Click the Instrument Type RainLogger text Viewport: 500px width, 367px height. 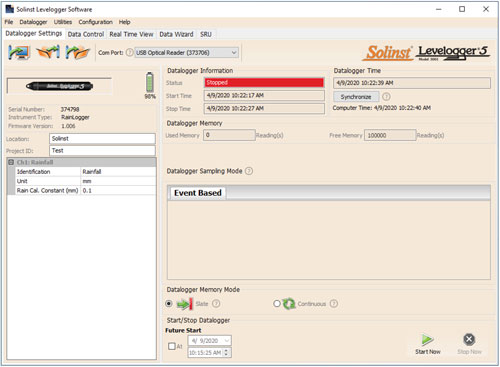(x=75, y=117)
